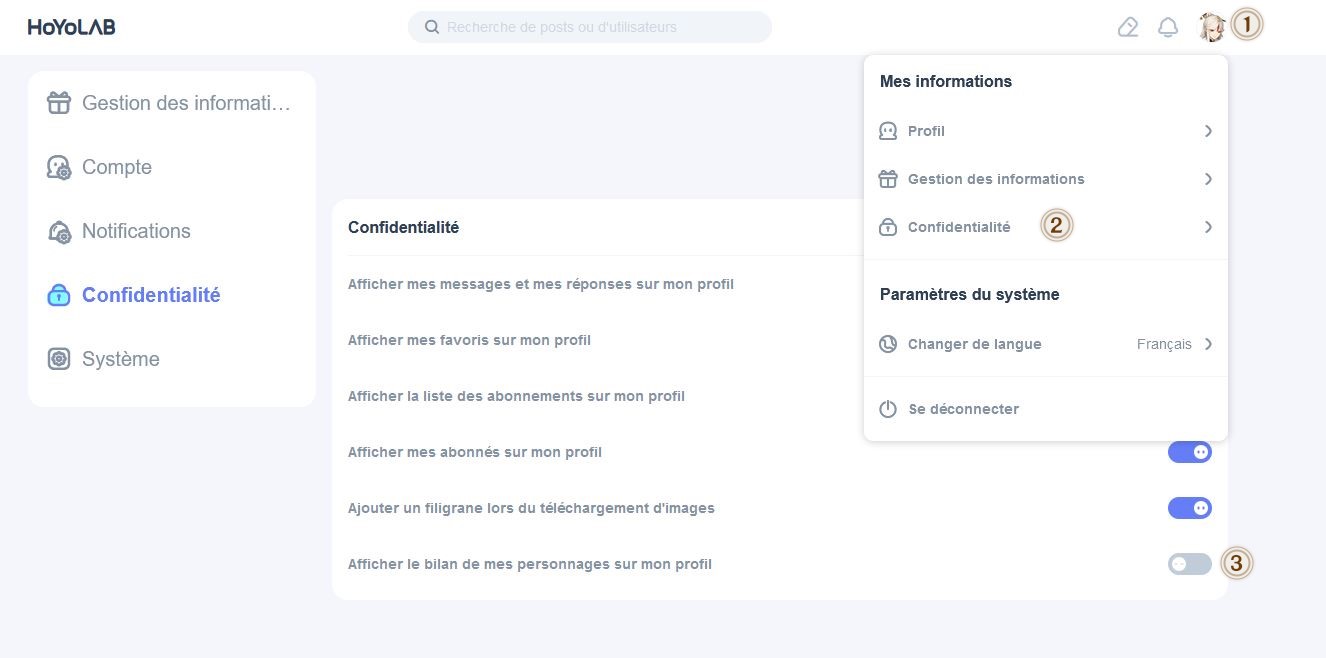Click the power icon next to Se déconnecter
This screenshot has height=658, width=1326.
[888, 409]
